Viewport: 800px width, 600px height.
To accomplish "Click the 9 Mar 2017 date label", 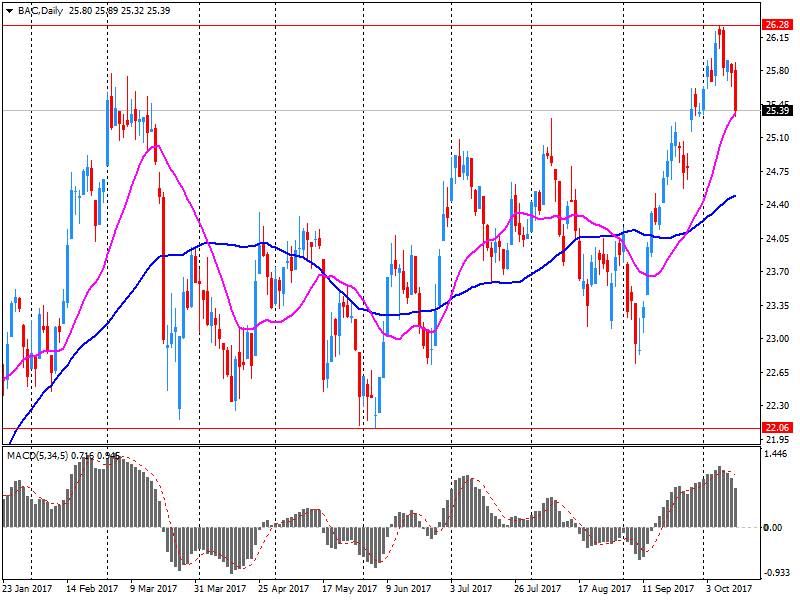I will click(153, 589).
